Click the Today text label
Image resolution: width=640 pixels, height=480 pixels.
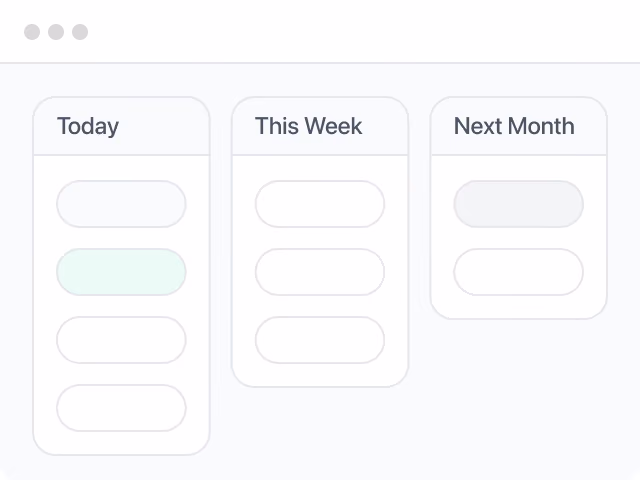88,126
